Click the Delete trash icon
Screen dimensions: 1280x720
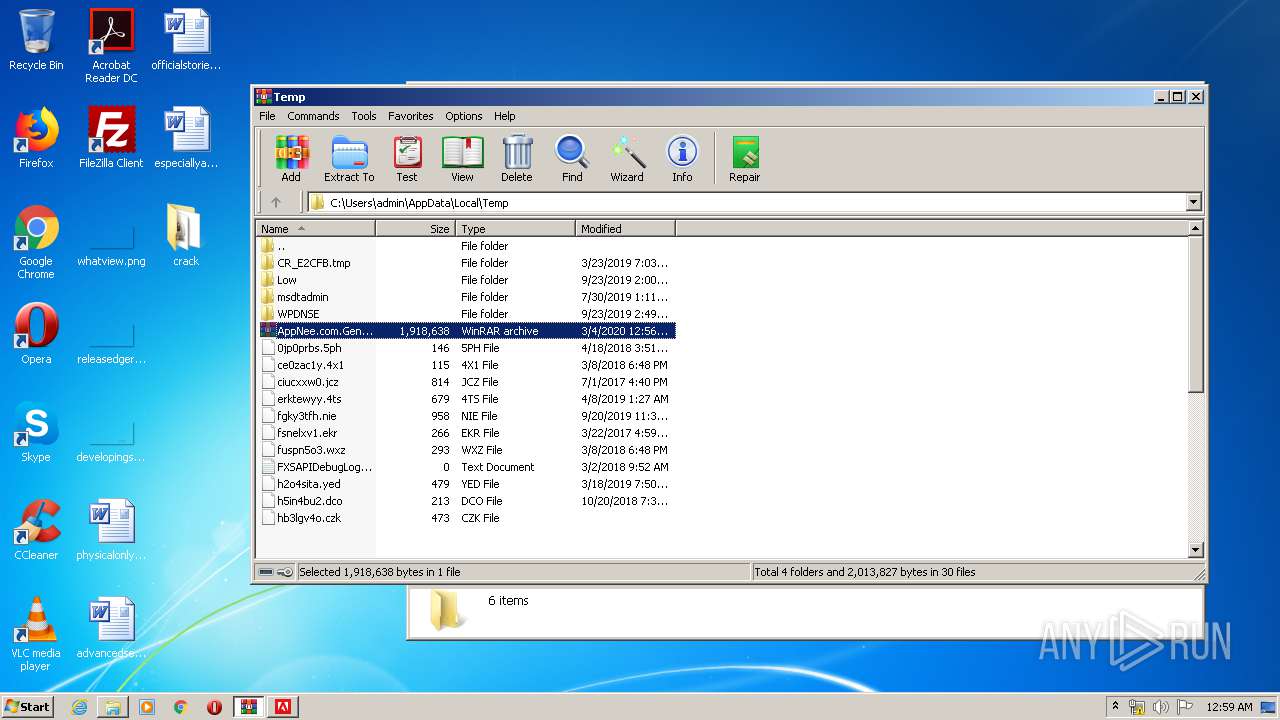coord(517,159)
